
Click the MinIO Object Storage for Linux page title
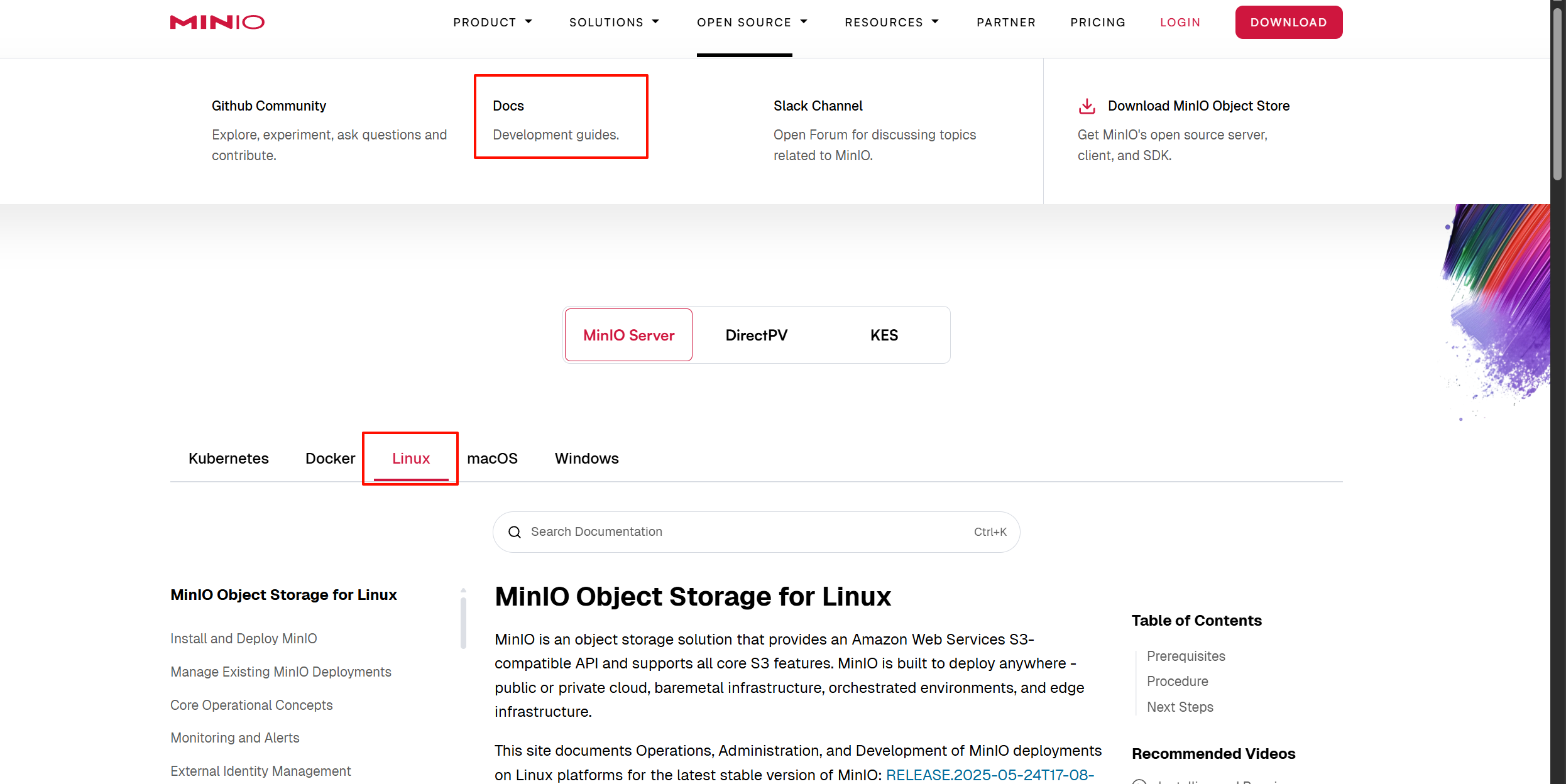[693, 597]
